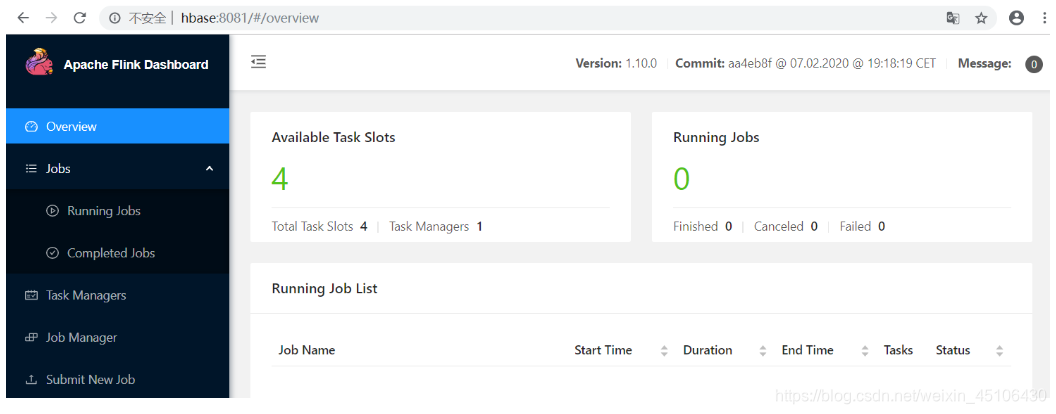Screen dimensions: 1056x414
Task: Reload the page with refresh icon
Action: pyautogui.click(x=79, y=18)
